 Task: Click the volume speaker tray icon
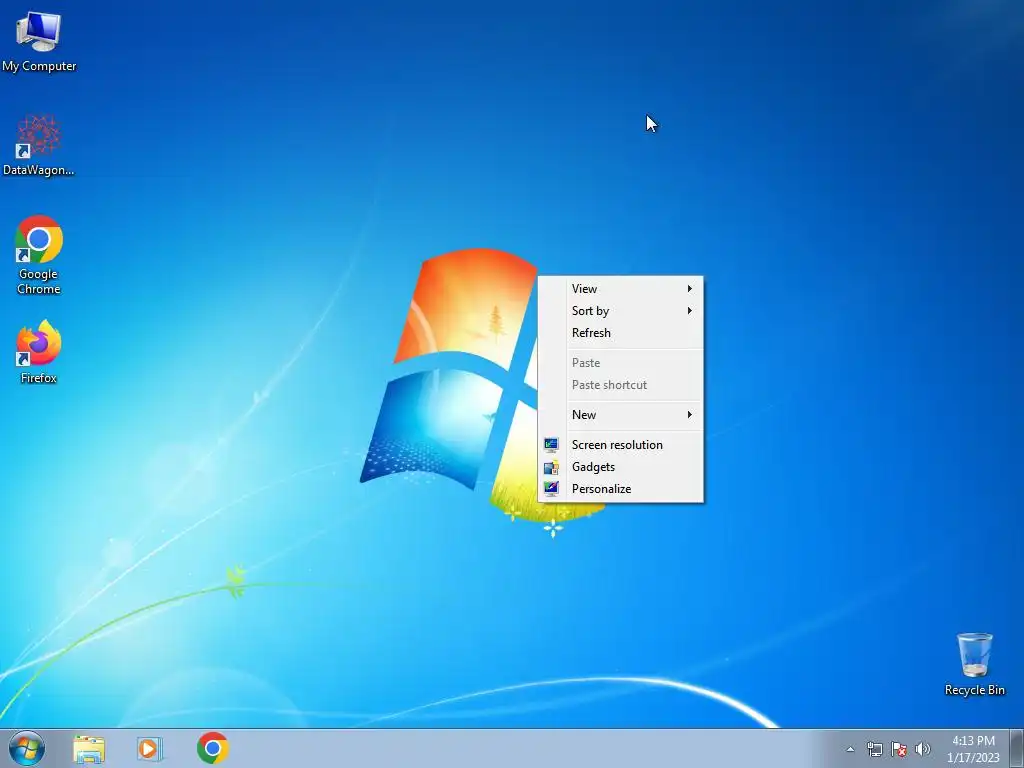923,749
